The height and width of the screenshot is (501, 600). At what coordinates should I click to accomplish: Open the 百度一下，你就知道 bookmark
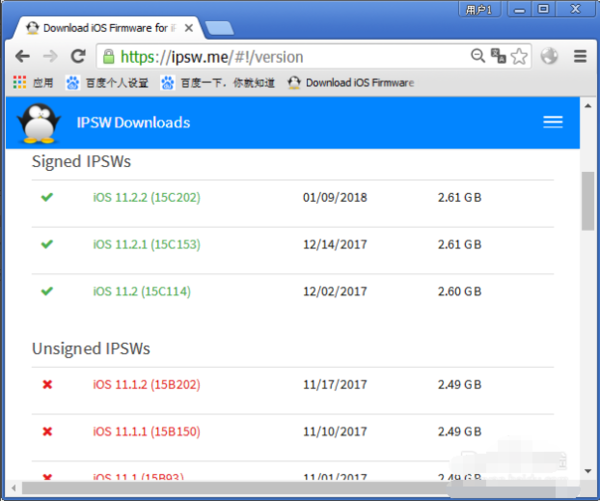(x=217, y=83)
